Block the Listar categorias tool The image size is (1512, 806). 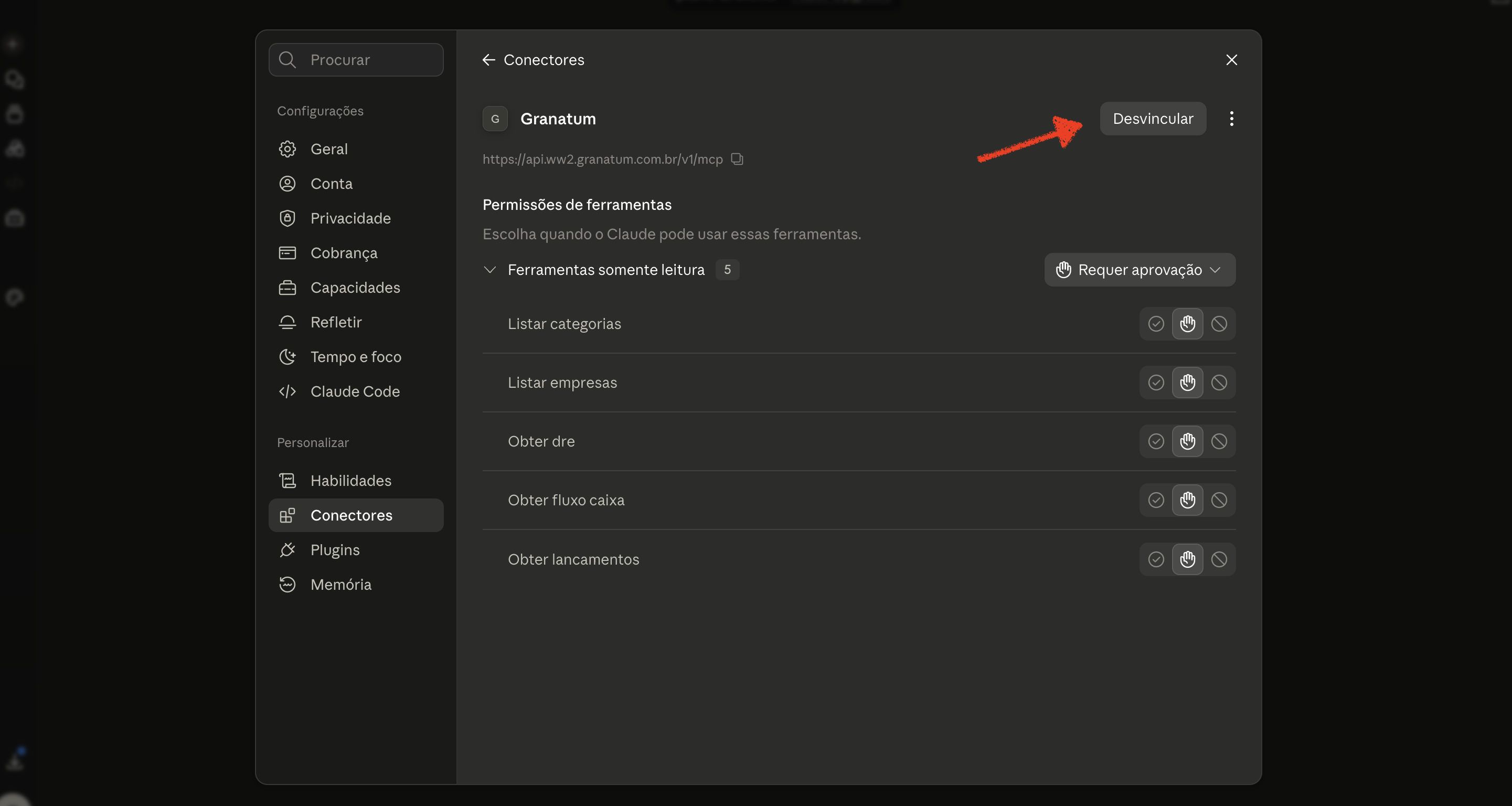point(1219,324)
